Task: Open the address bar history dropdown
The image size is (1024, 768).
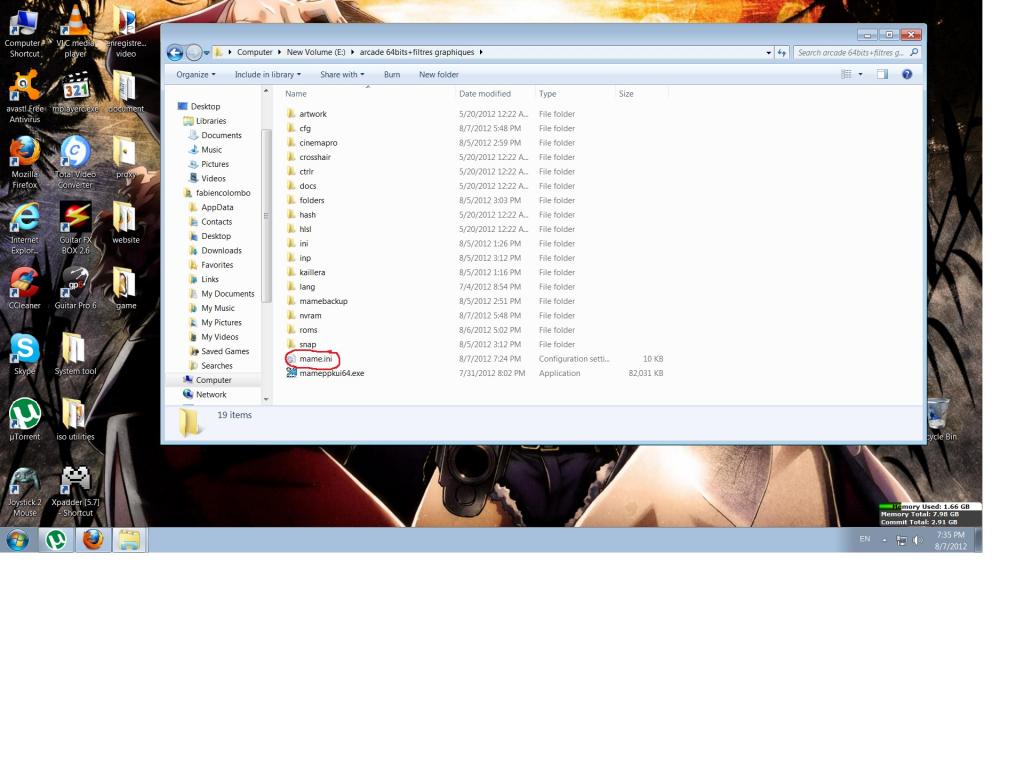Action: (768, 52)
